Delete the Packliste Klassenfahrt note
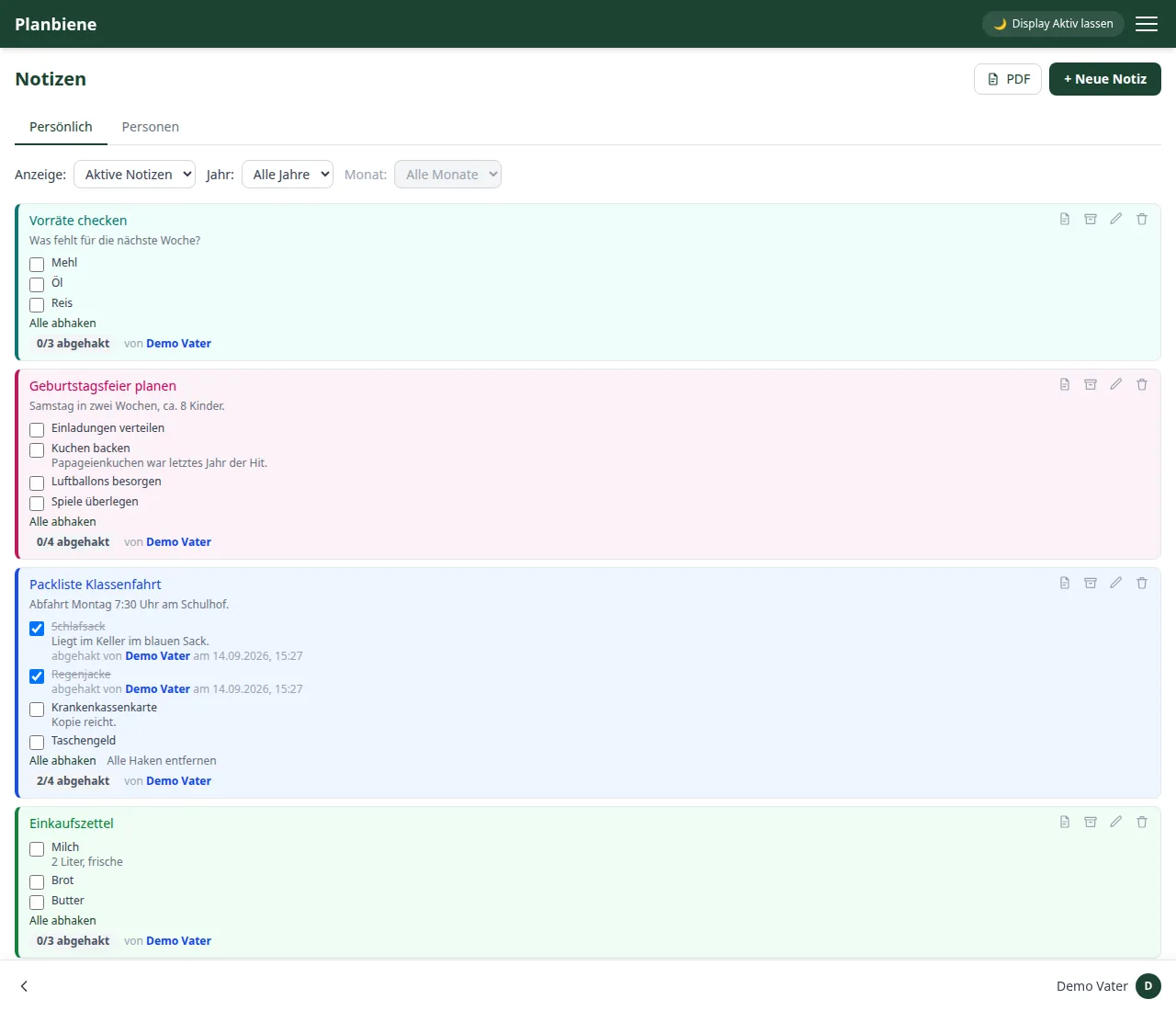This screenshot has height=1011, width=1176. (x=1142, y=583)
